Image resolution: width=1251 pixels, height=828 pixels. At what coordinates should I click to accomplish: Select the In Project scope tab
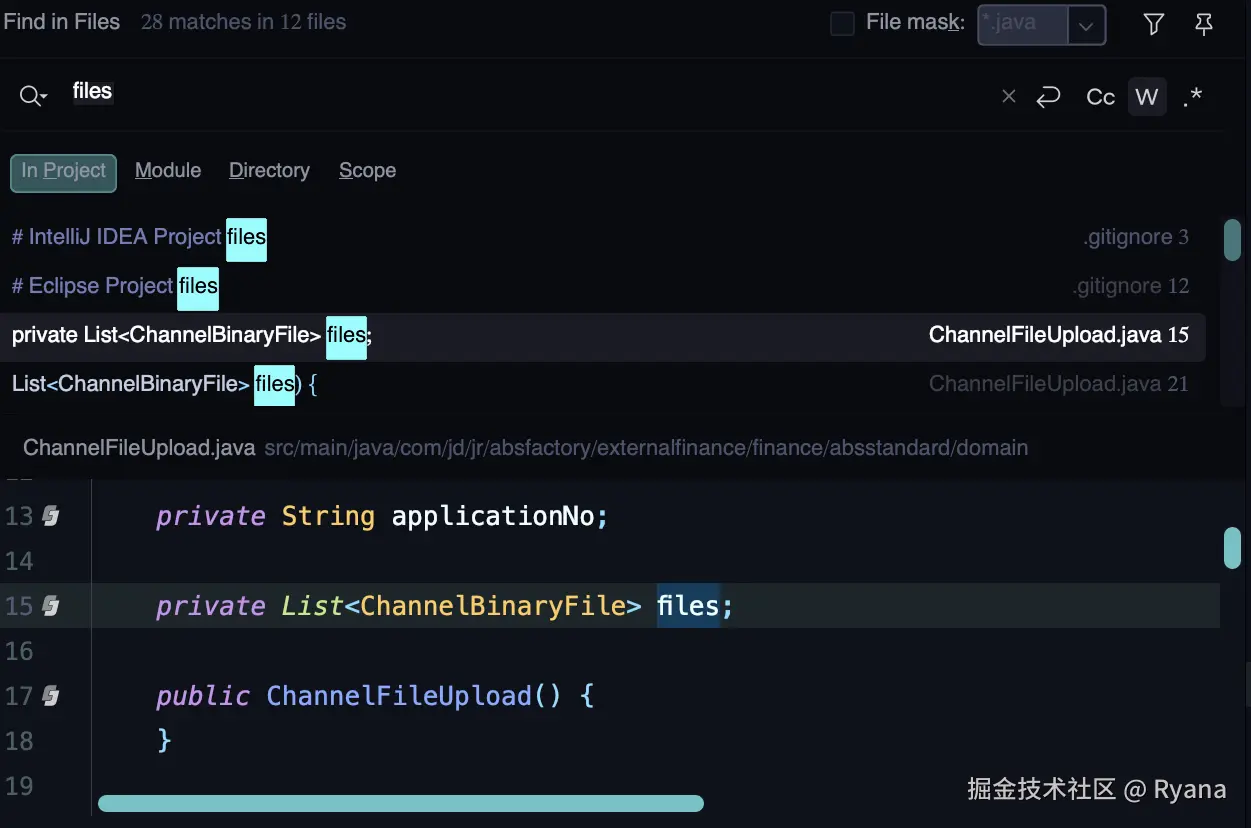click(x=64, y=172)
